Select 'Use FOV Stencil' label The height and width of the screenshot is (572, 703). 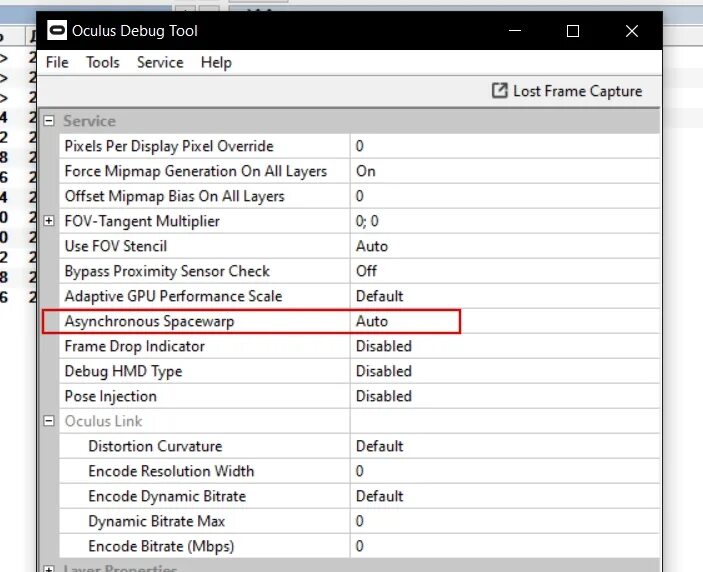click(x=116, y=246)
